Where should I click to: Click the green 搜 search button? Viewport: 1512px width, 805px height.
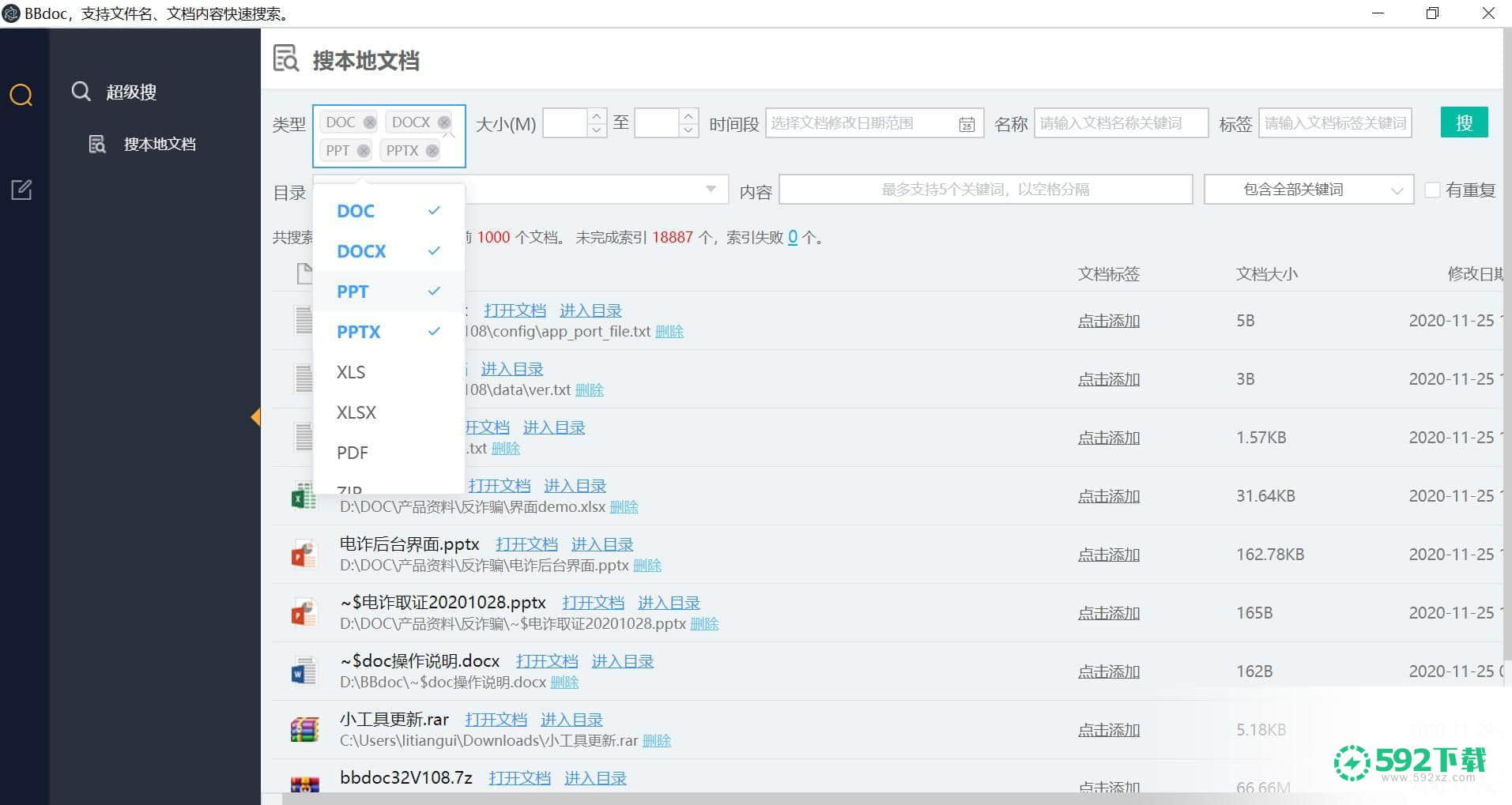(x=1464, y=122)
